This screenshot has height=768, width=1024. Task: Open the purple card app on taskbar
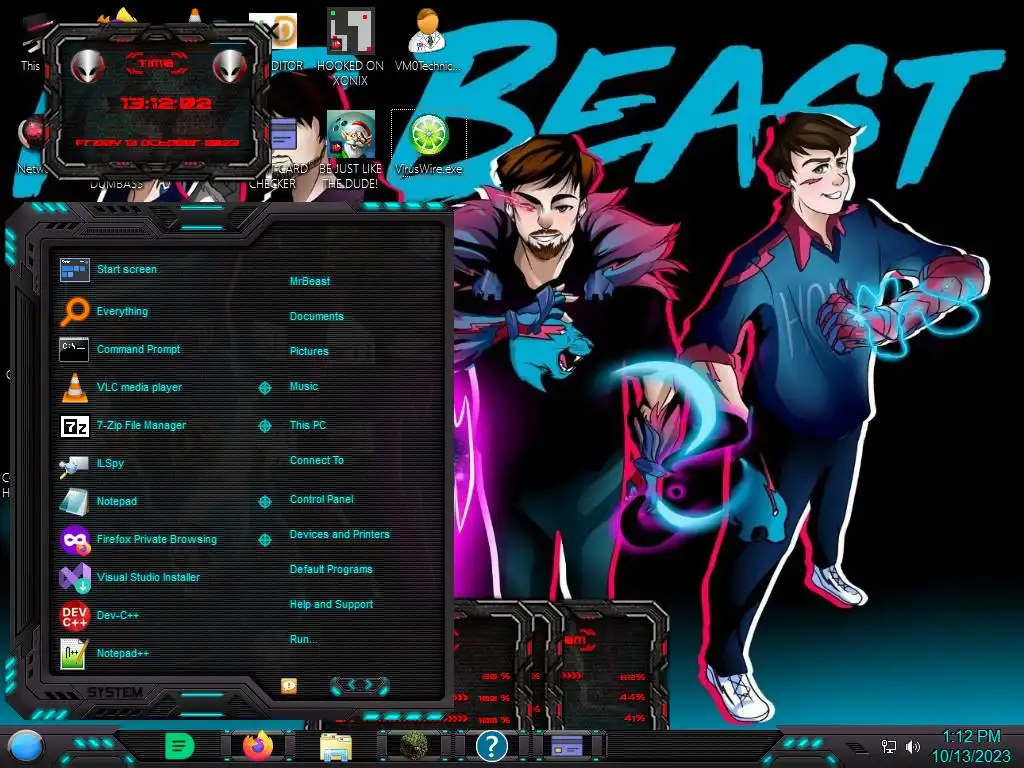567,746
